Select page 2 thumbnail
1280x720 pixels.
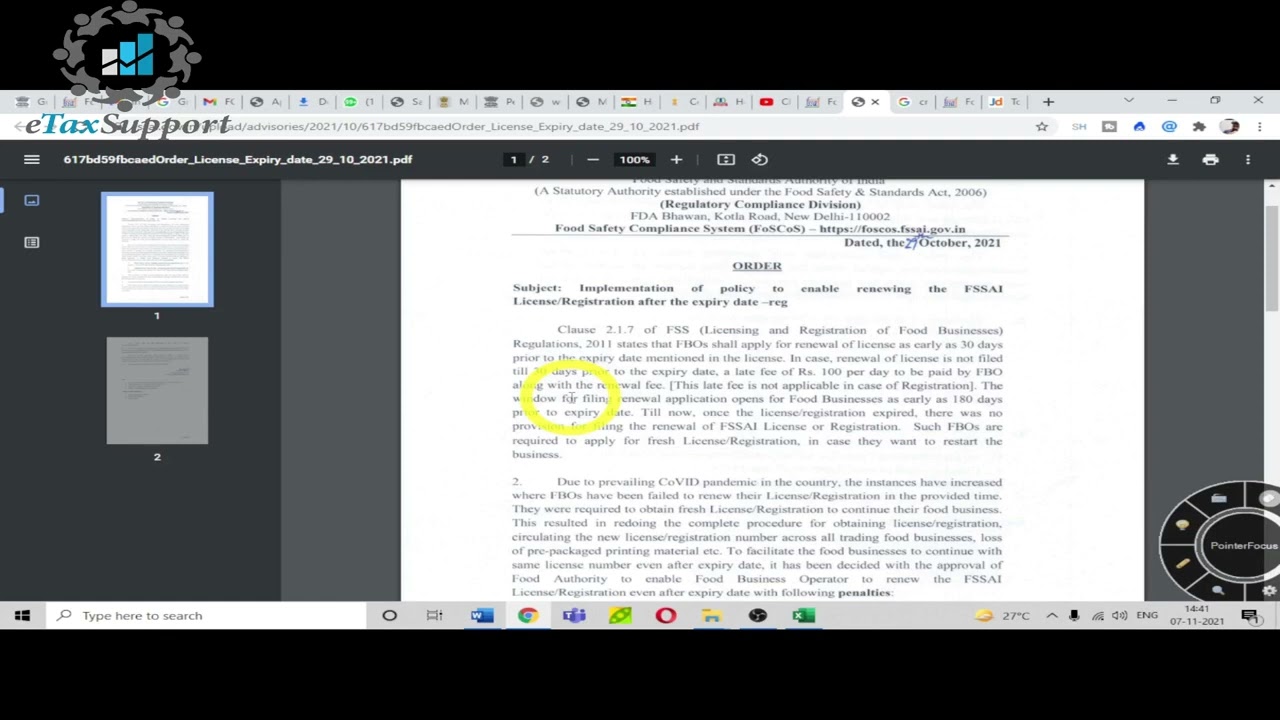[x=157, y=390]
